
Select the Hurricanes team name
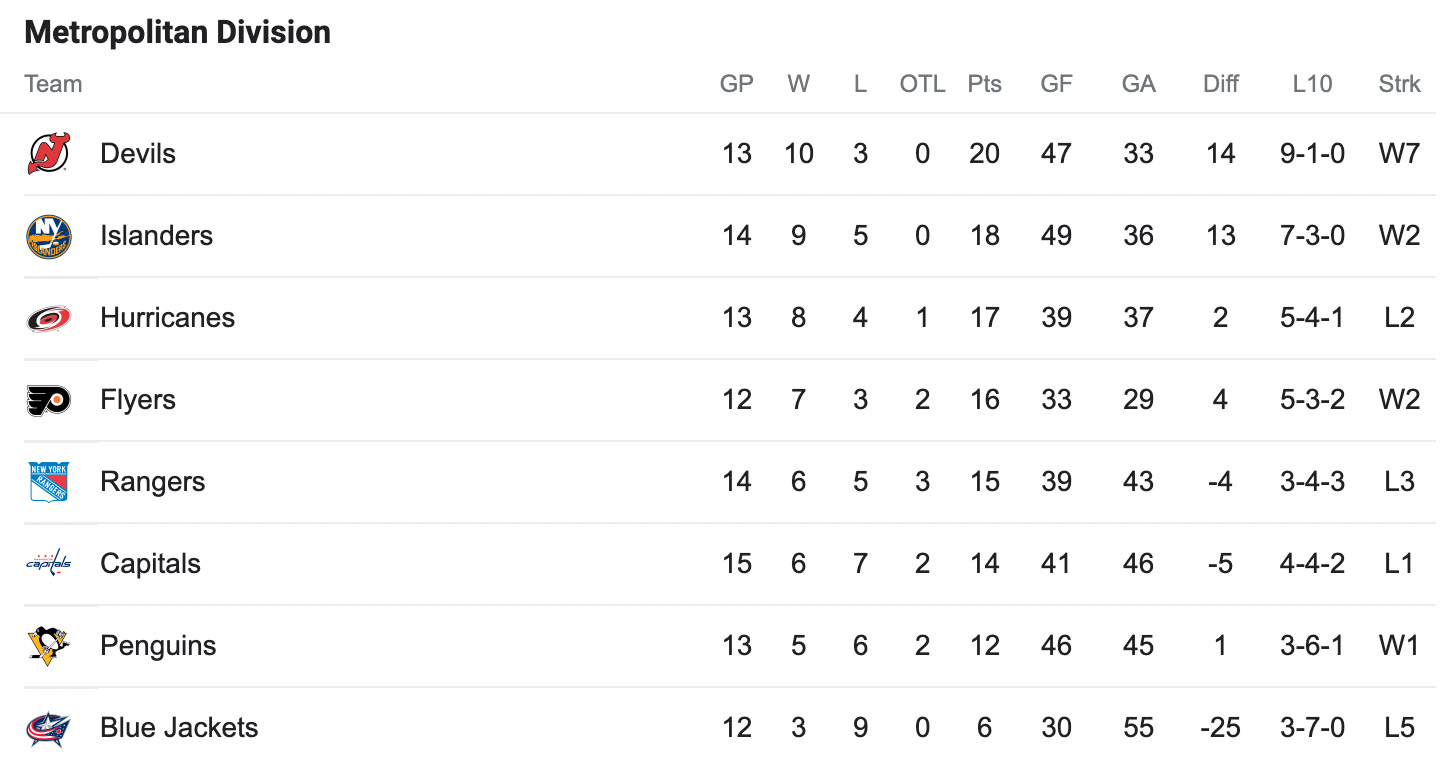pos(168,318)
